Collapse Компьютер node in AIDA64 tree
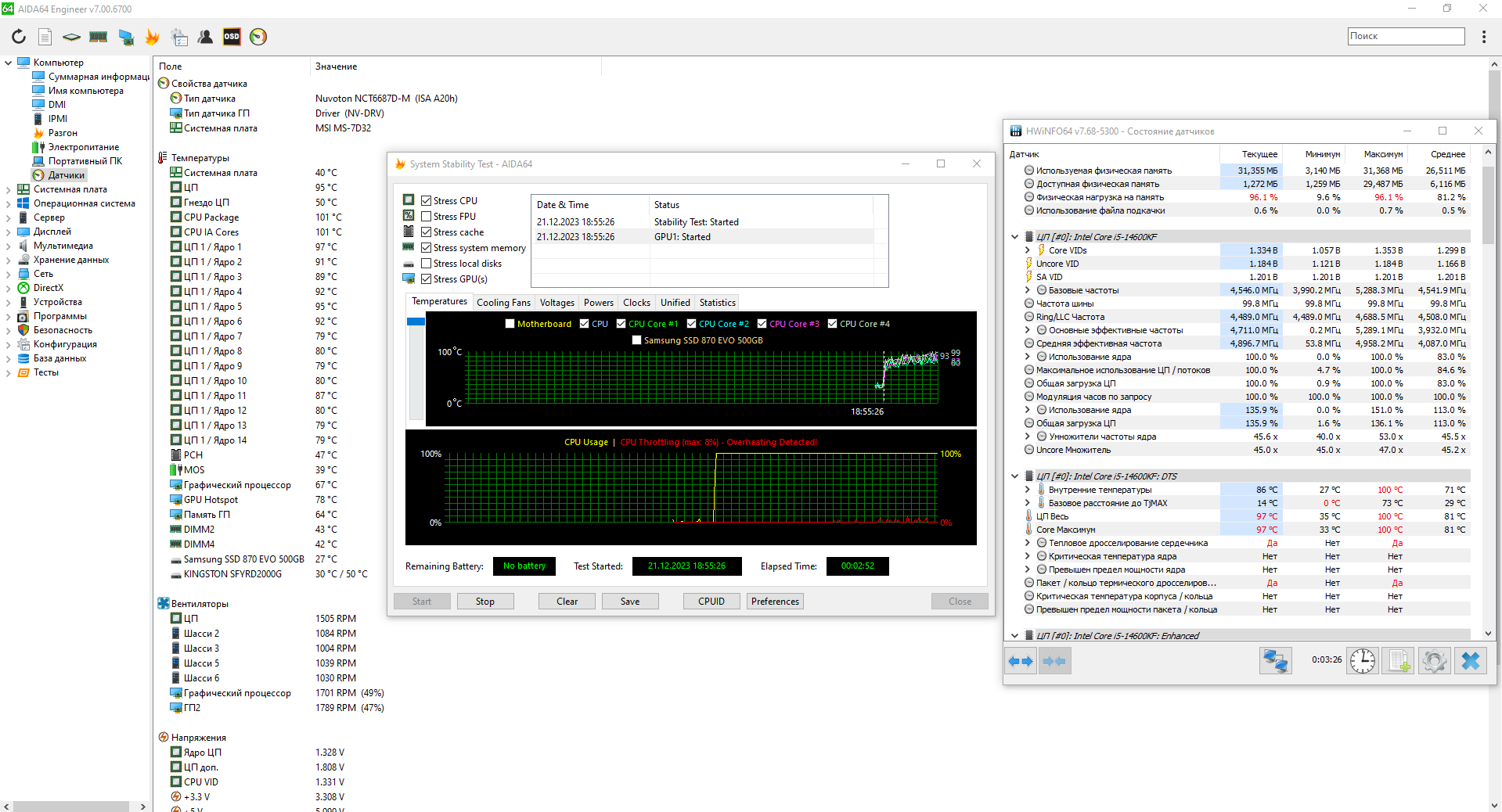The width and height of the screenshot is (1502, 812). pos(9,63)
